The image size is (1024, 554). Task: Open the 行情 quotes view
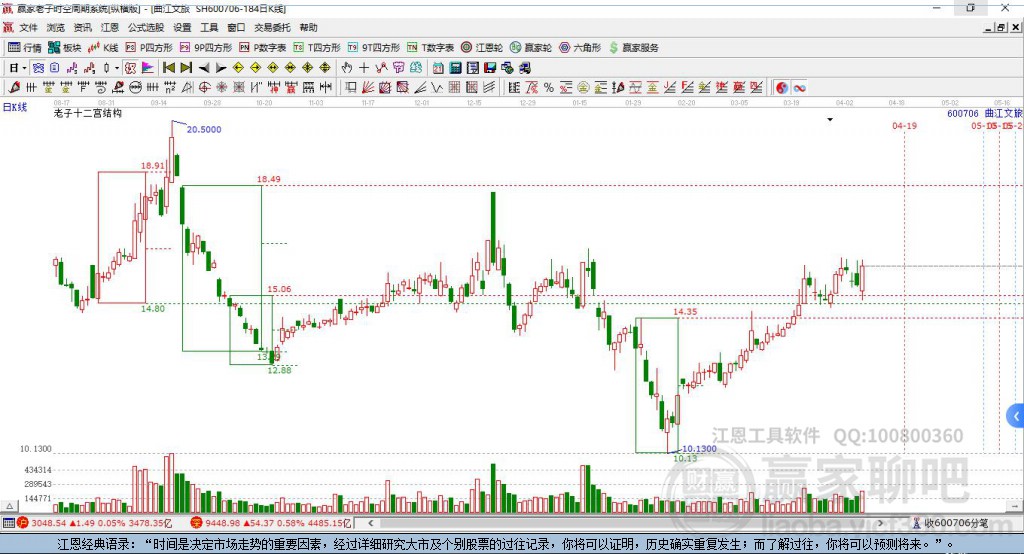(x=25, y=47)
